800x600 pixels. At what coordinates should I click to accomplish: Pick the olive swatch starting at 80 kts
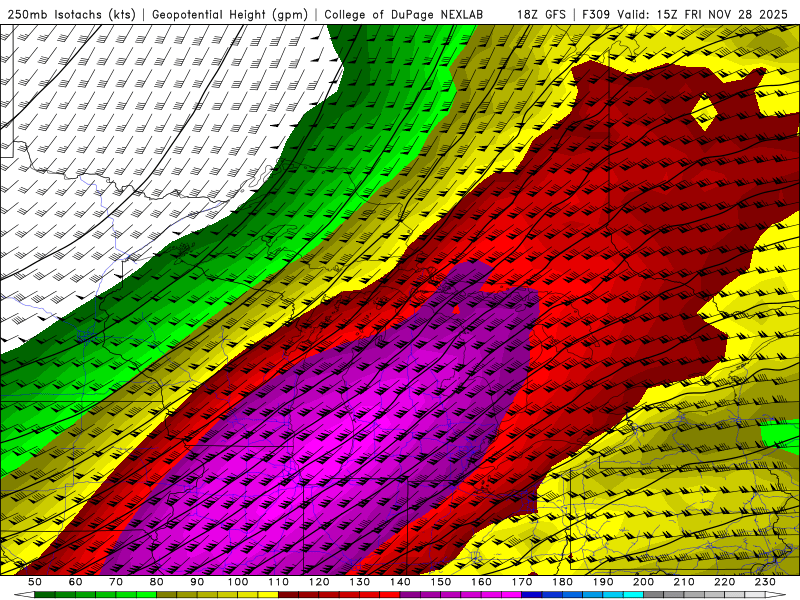(x=166, y=595)
